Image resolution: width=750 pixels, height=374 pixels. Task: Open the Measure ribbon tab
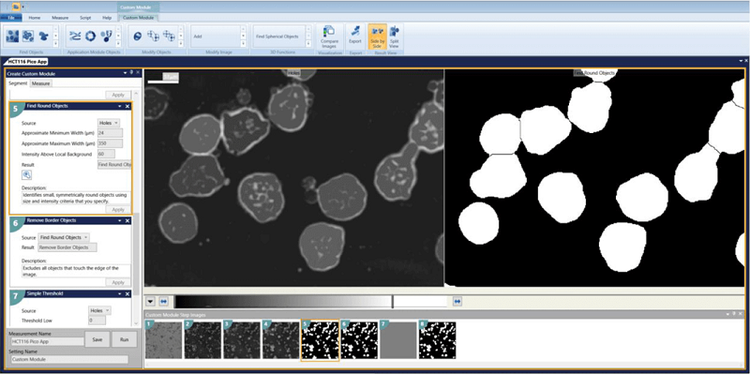click(60, 18)
